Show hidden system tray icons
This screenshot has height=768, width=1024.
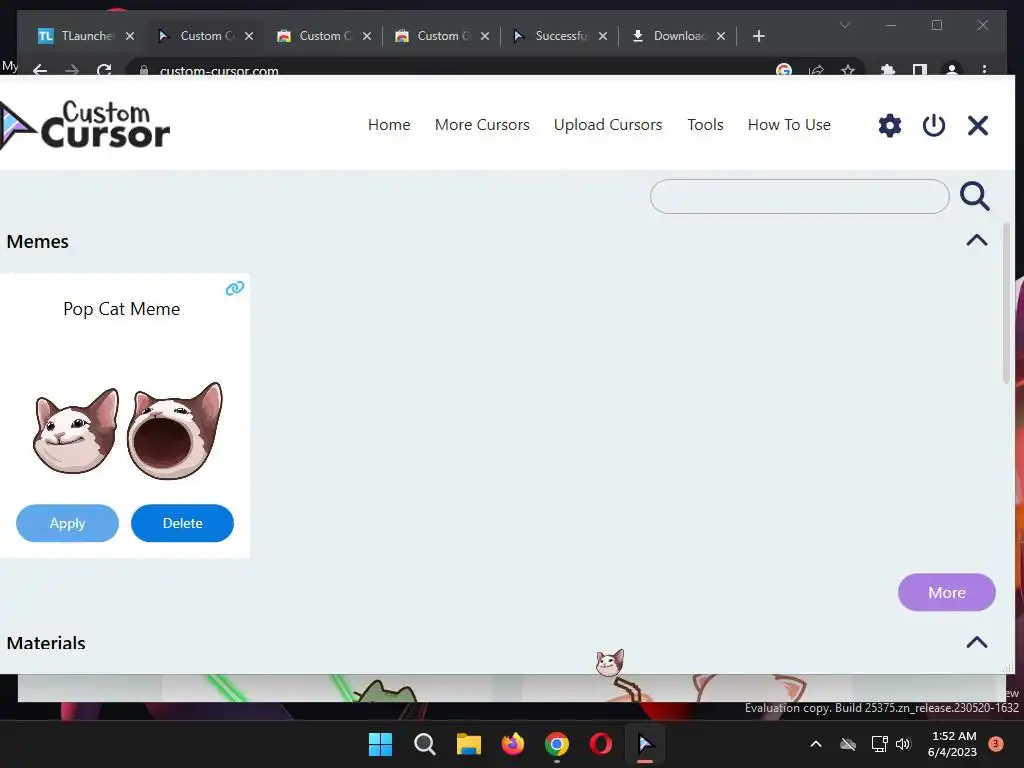(816, 744)
